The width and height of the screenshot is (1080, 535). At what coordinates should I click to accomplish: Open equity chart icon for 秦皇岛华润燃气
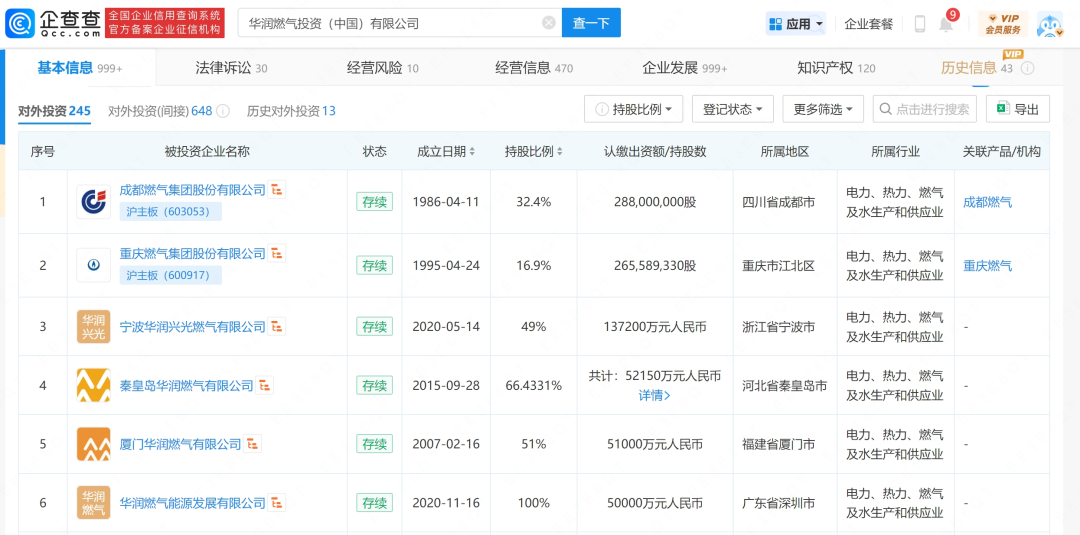pyautogui.click(x=264, y=386)
